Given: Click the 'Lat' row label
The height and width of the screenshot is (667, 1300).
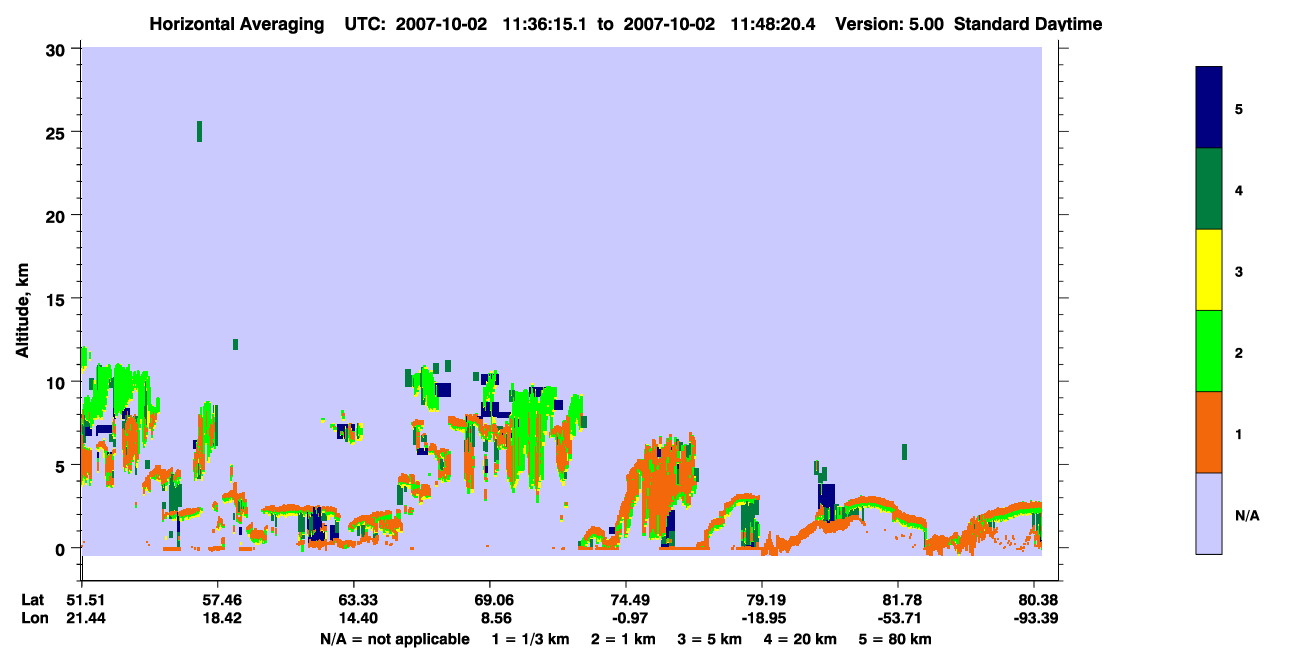Looking at the screenshot, I should click(33, 600).
